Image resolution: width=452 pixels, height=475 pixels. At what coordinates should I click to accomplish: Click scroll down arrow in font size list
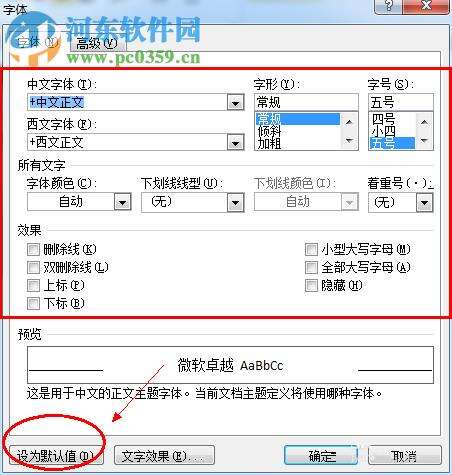(x=424, y=141)
